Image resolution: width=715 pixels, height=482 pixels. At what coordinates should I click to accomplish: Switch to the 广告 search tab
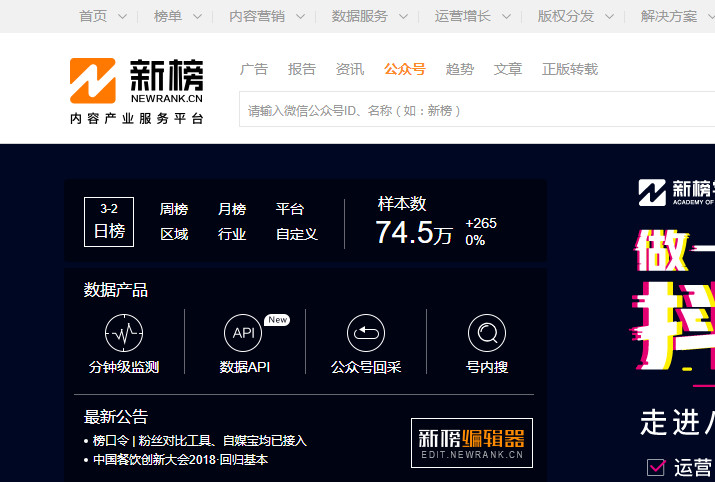pos(254,69)
